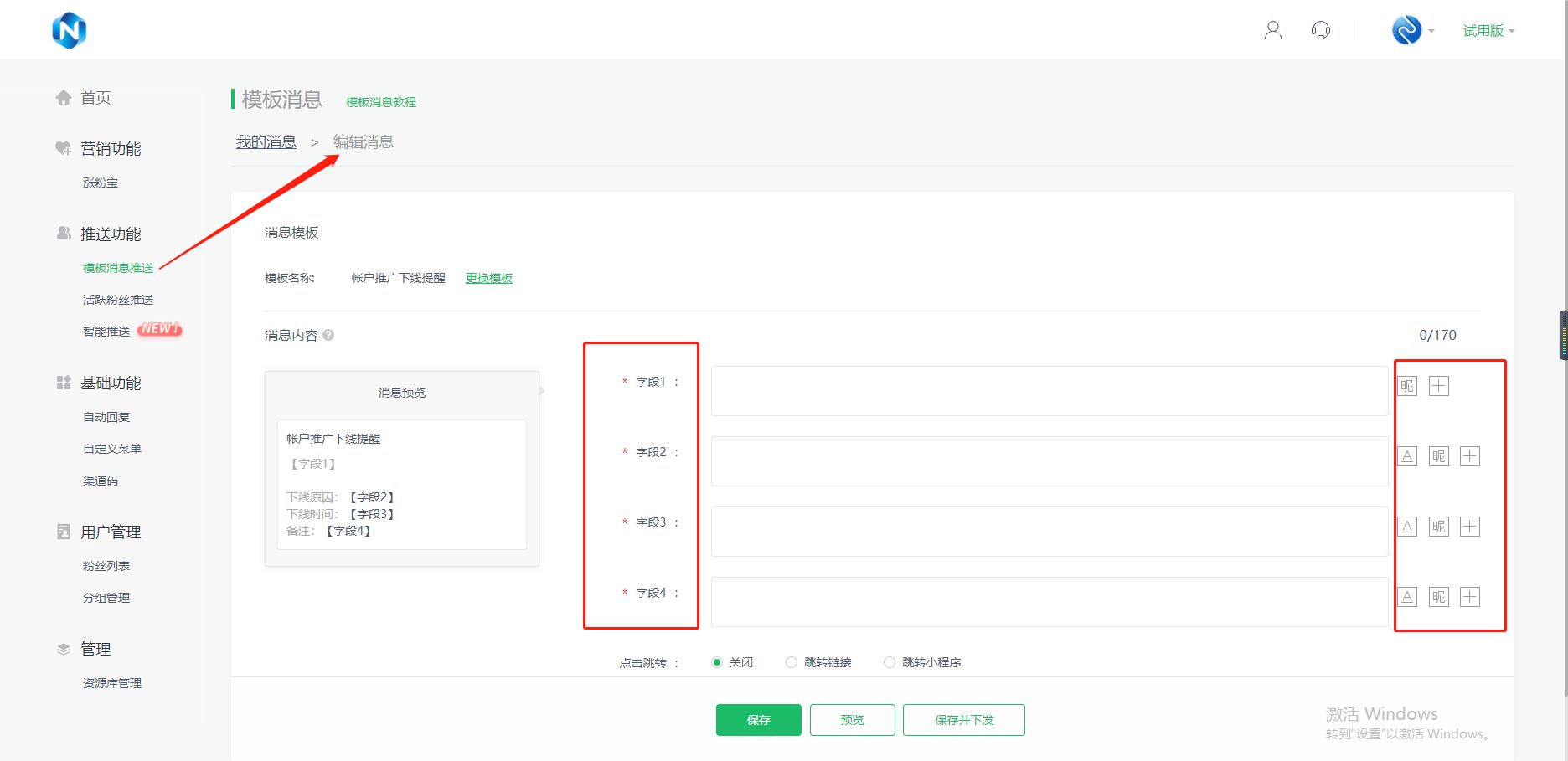Click the user profile icon in header
Viewport: 1568px width, 761px height.
pos(1272,31)
